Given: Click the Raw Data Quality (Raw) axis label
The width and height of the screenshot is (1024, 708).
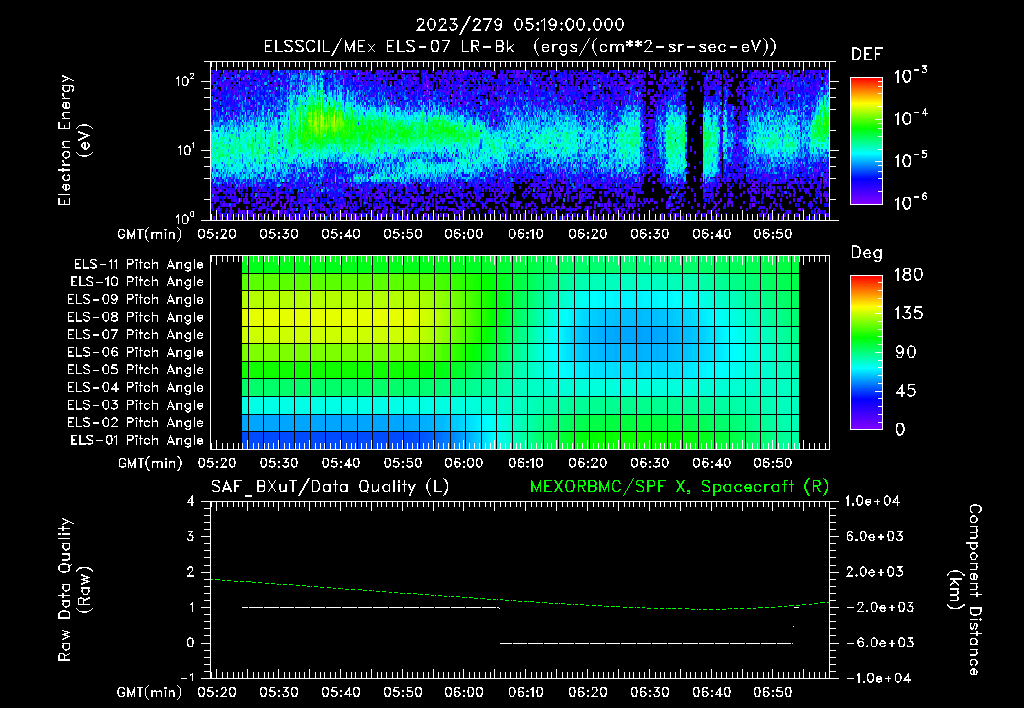Looking at the screenshot, I should [x=74, y=589].
